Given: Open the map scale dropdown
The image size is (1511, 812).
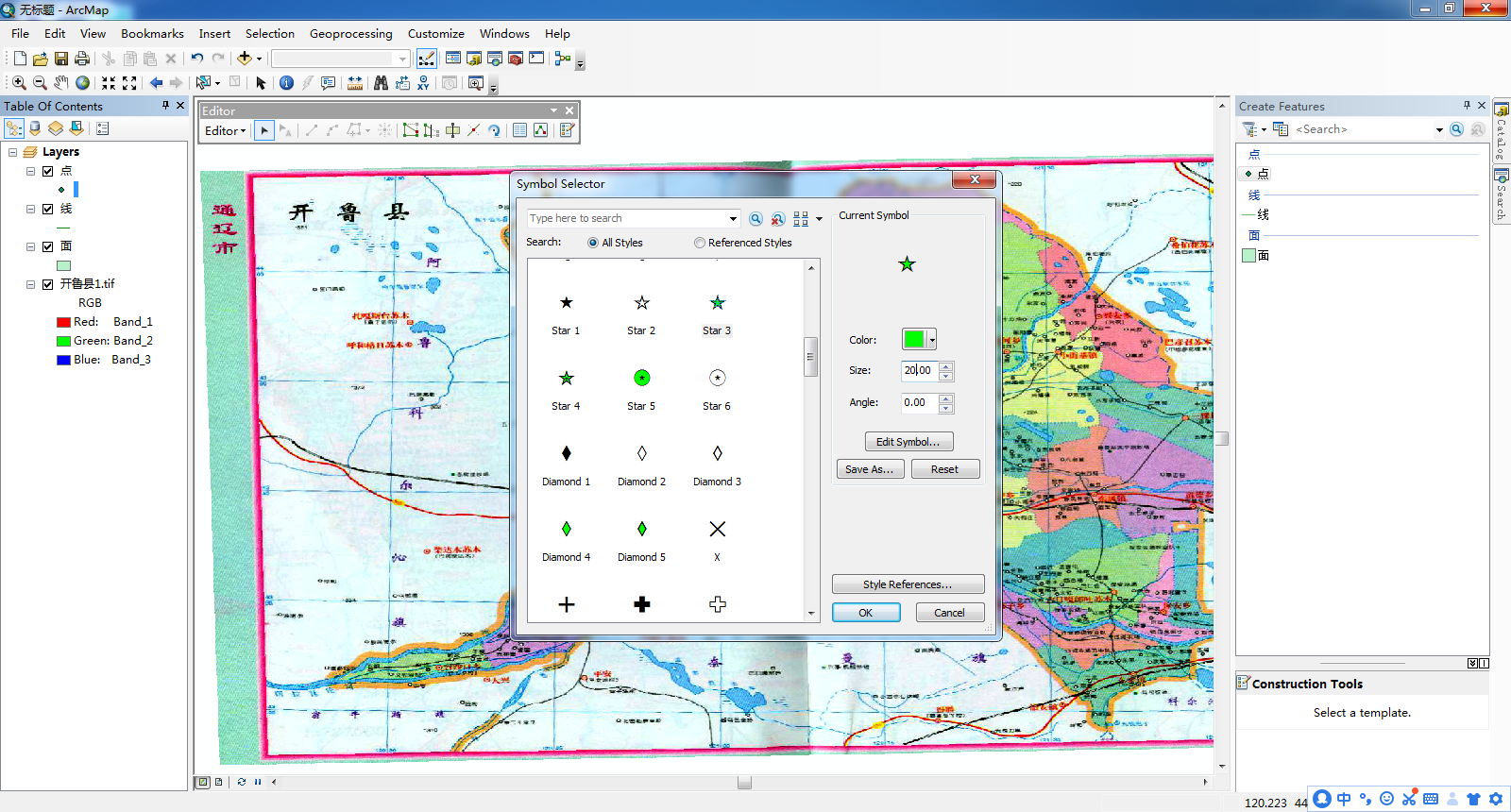Looking at the screenshot, I should [403, 59].
